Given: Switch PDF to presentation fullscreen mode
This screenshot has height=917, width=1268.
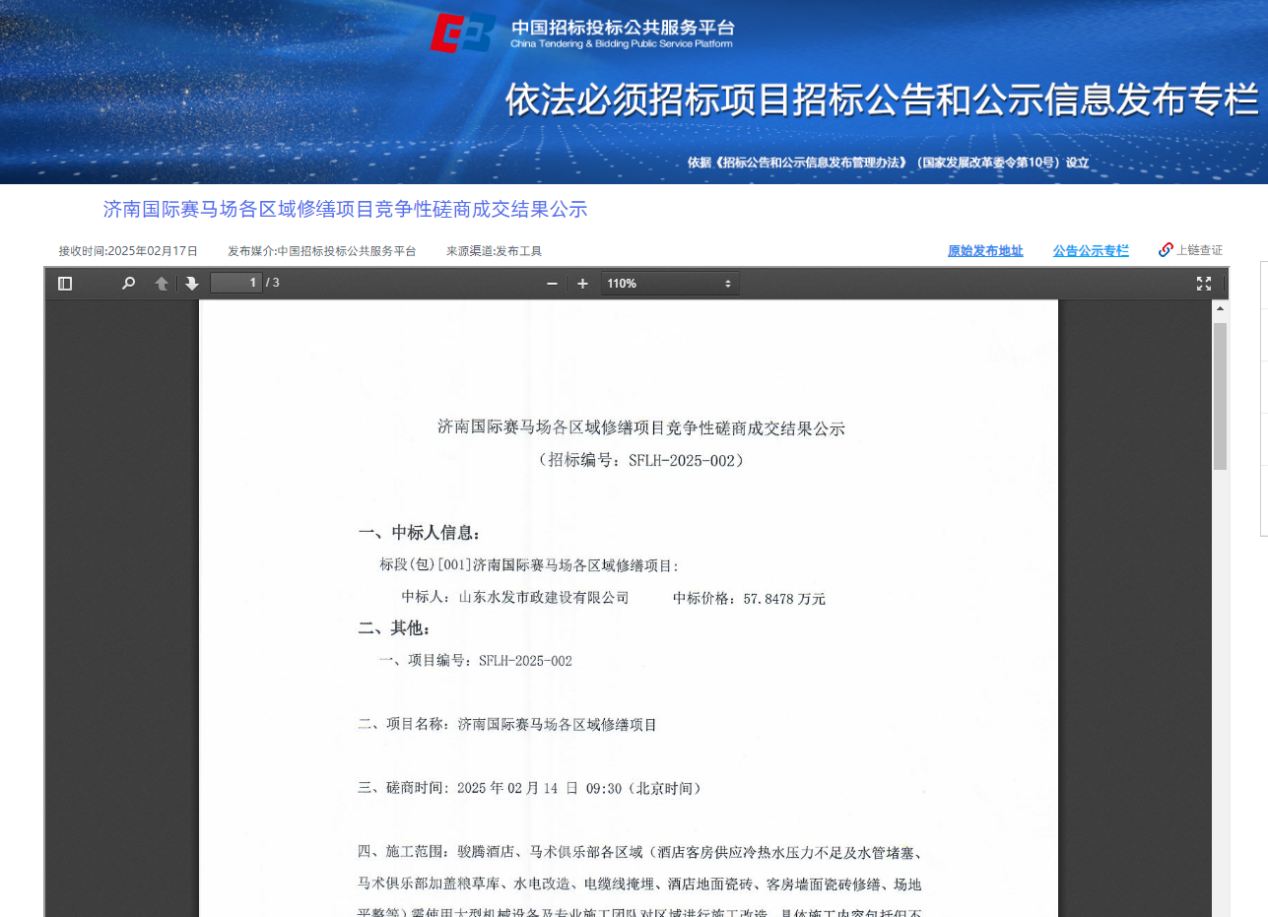Looking at the screenshot, I should (x=1203, y=284).
